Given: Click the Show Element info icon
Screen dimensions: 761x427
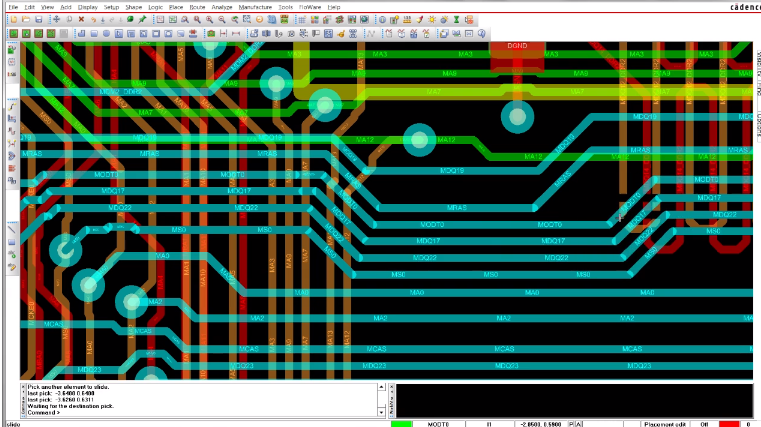Looking at the screenshot, I should point(382,19).
